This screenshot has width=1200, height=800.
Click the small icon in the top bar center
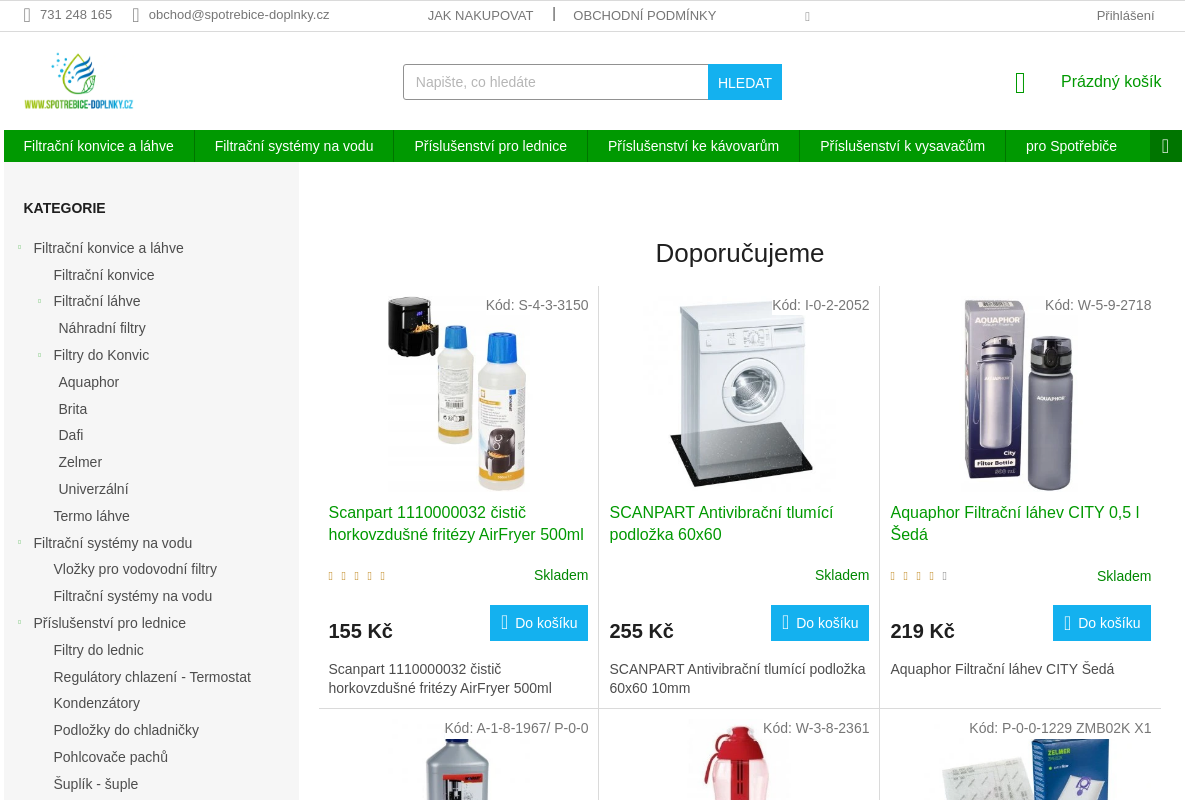tap(807, 17)
